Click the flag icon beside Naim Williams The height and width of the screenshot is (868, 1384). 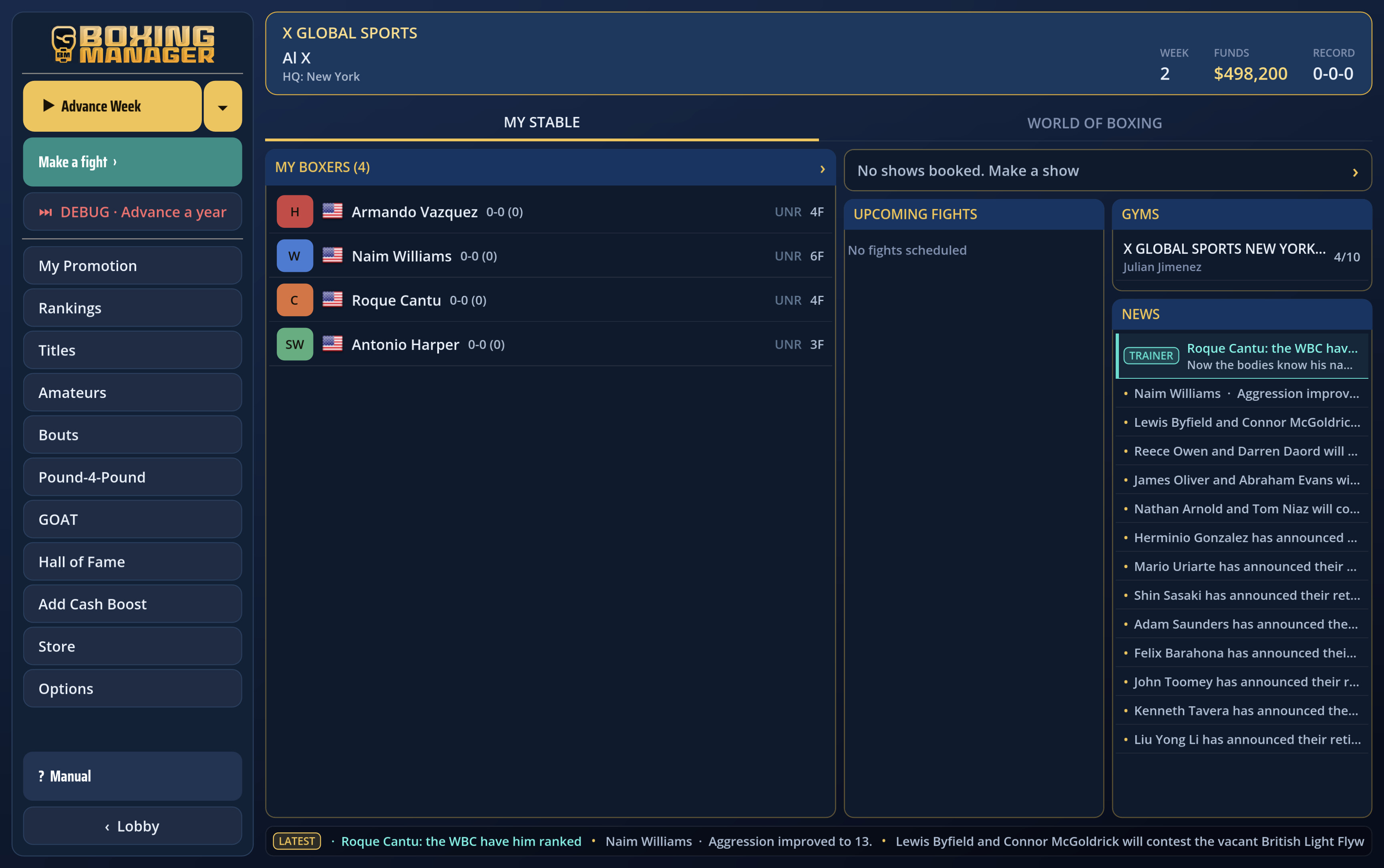point(332,255)
